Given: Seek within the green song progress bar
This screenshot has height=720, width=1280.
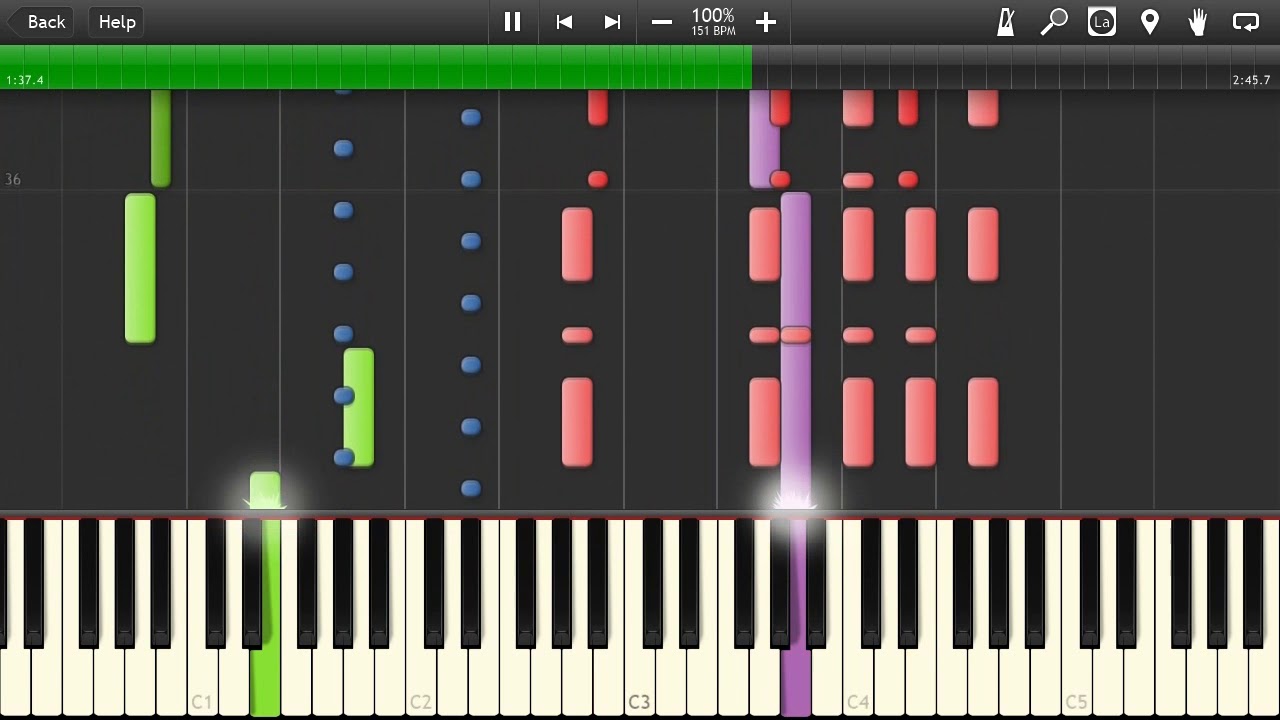Looking at the screenshot, I should point(376,67).
